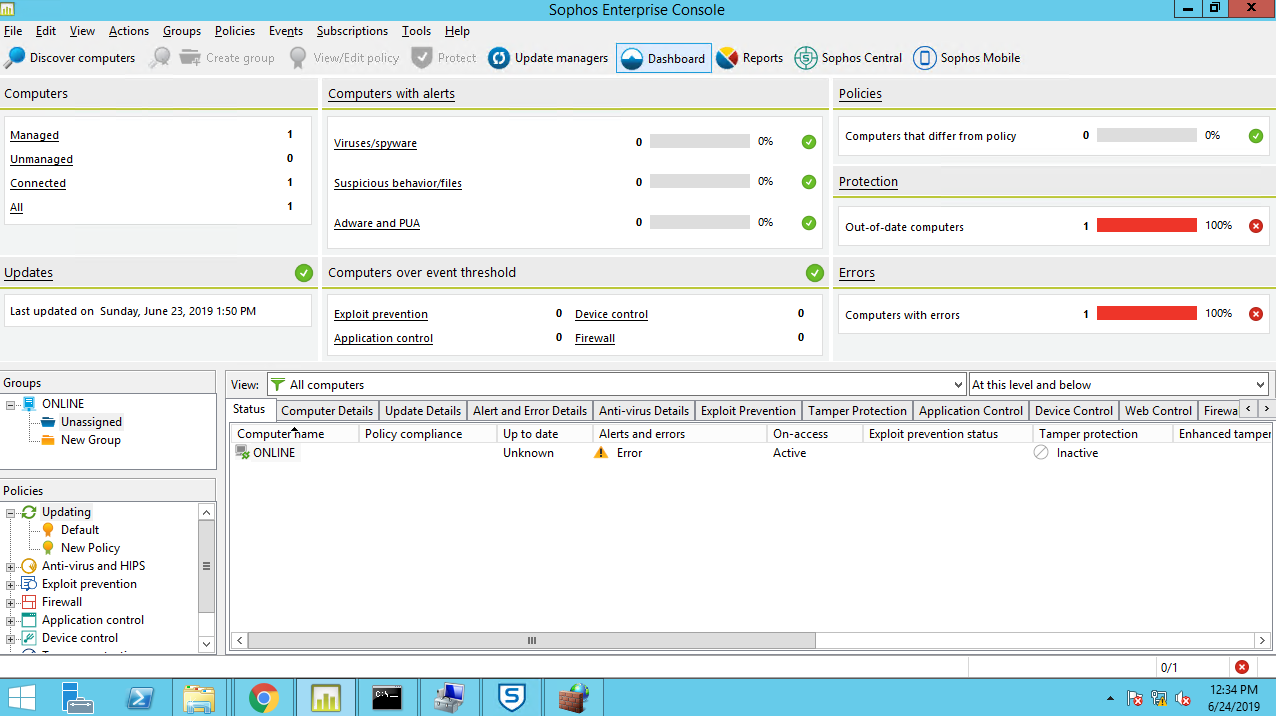
Task: Click the muted speaker icon in the system tray
Action: (x=1184, y=698)
